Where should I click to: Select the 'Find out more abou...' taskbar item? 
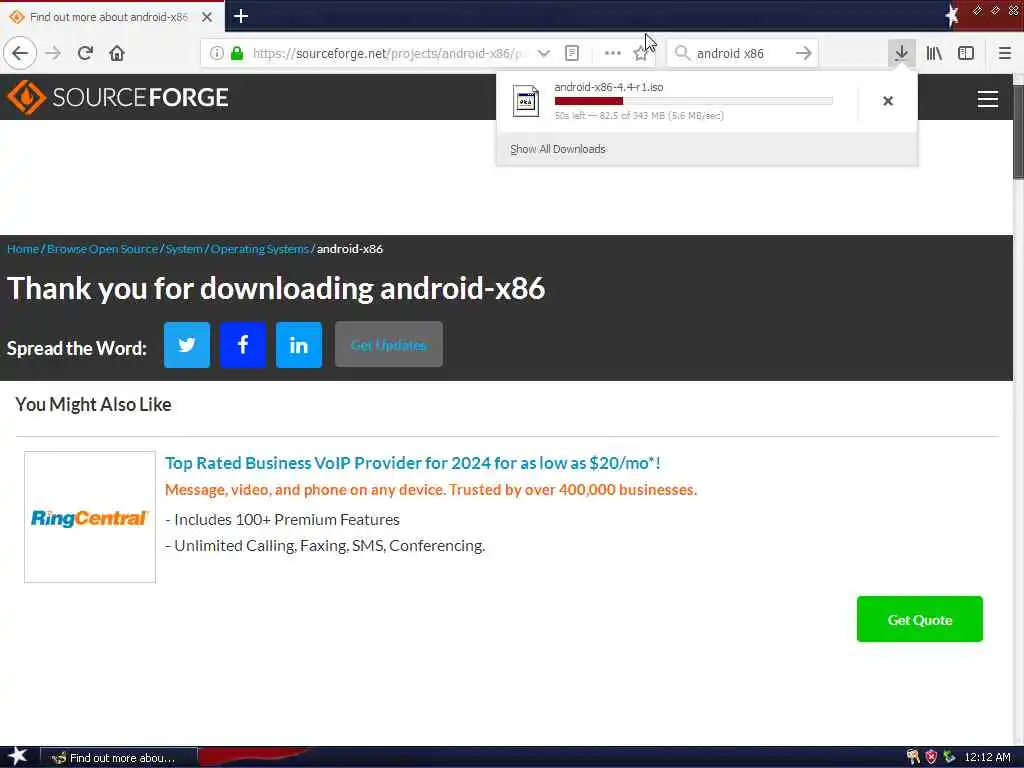click(119, 758)
